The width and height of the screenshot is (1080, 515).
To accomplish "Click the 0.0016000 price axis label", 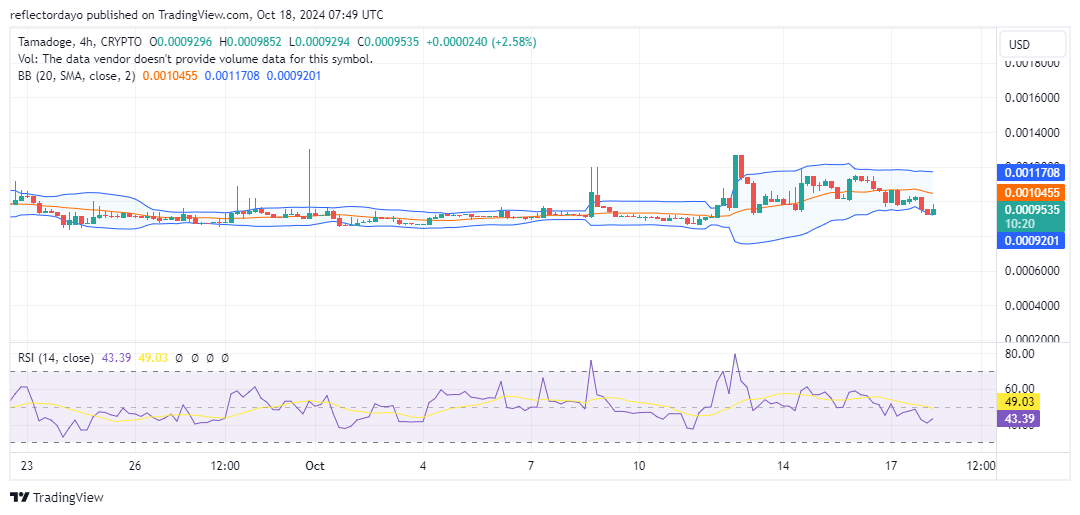I will 1031,98.
